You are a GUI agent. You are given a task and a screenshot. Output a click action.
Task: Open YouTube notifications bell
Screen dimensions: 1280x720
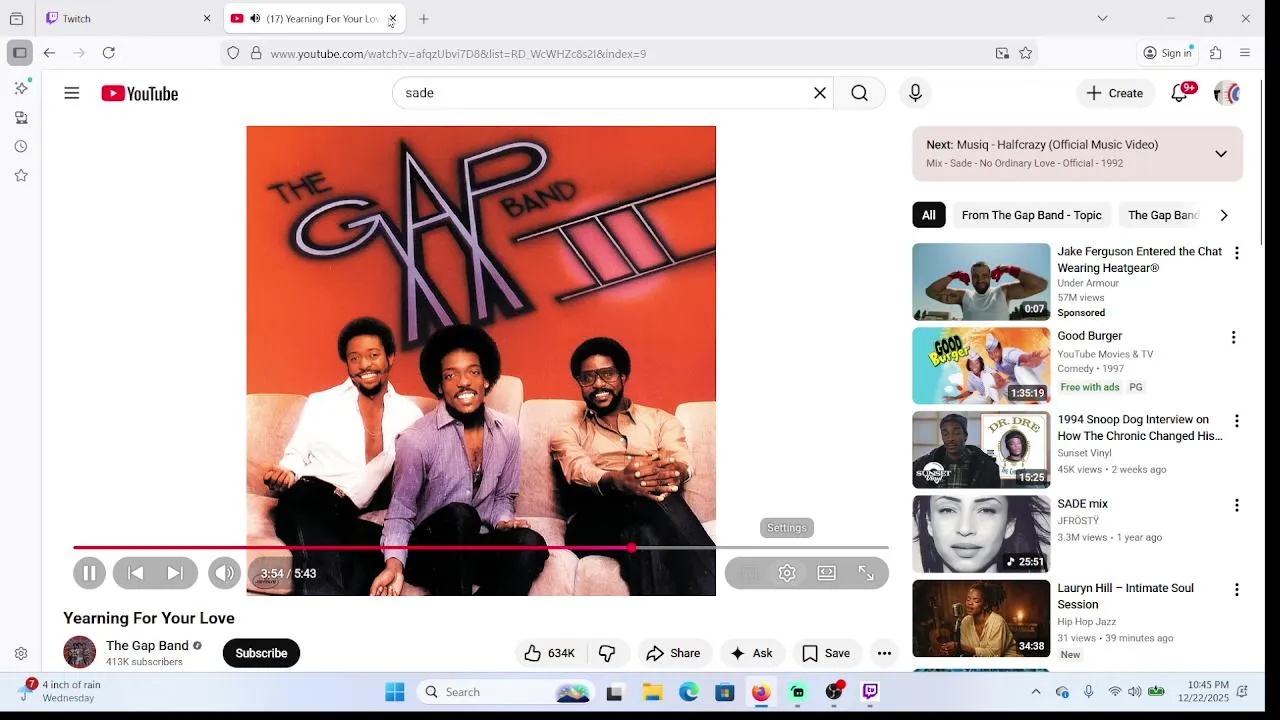[x=1180, y=93]
